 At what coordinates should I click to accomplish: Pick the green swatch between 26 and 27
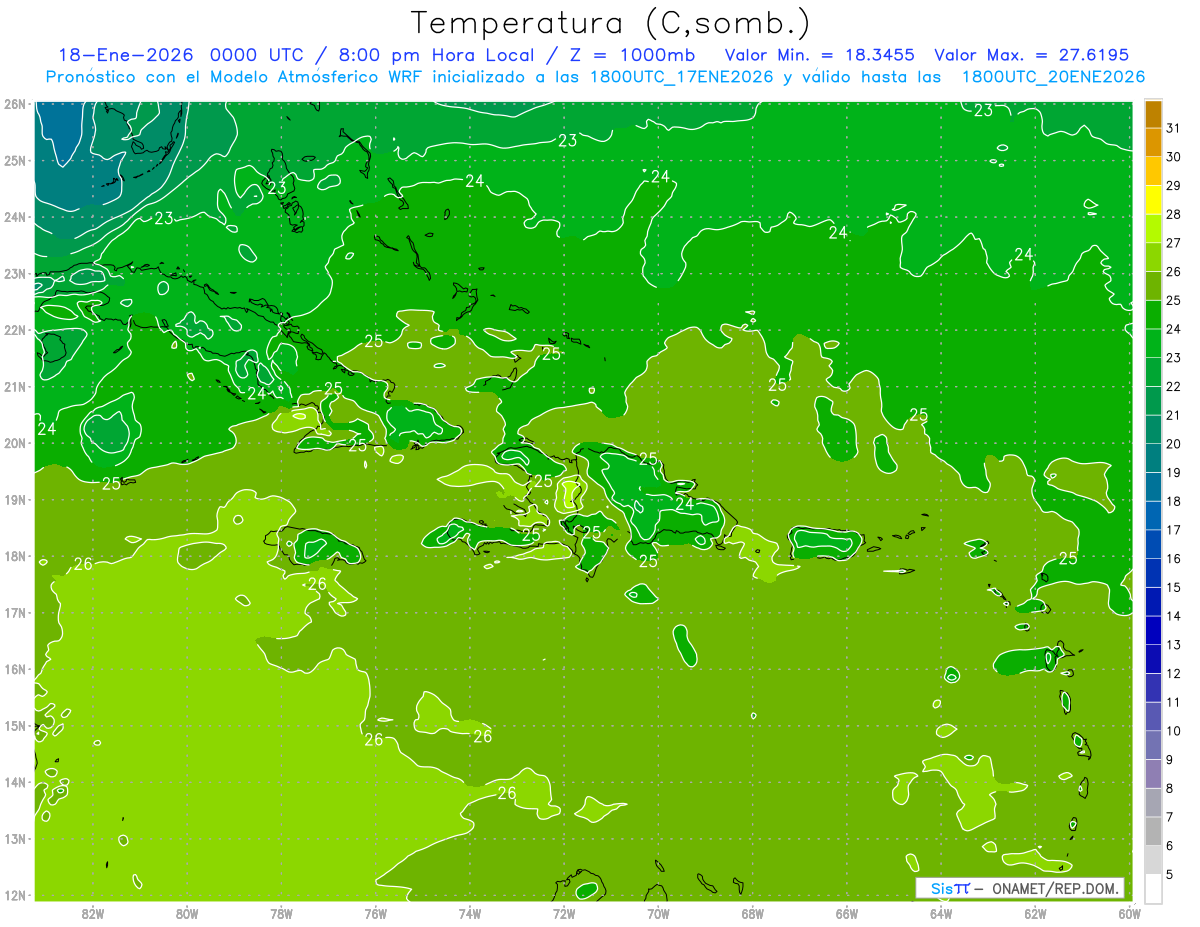(x=1153, y=257)
